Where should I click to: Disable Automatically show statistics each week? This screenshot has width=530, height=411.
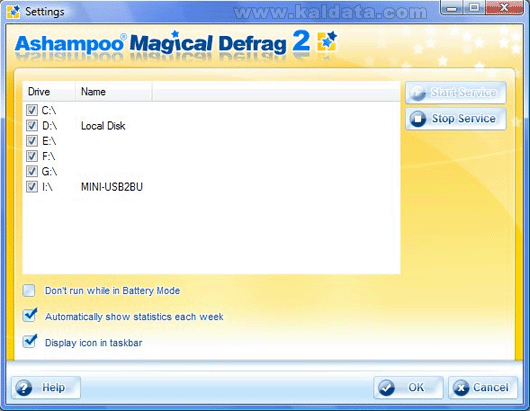30,315
